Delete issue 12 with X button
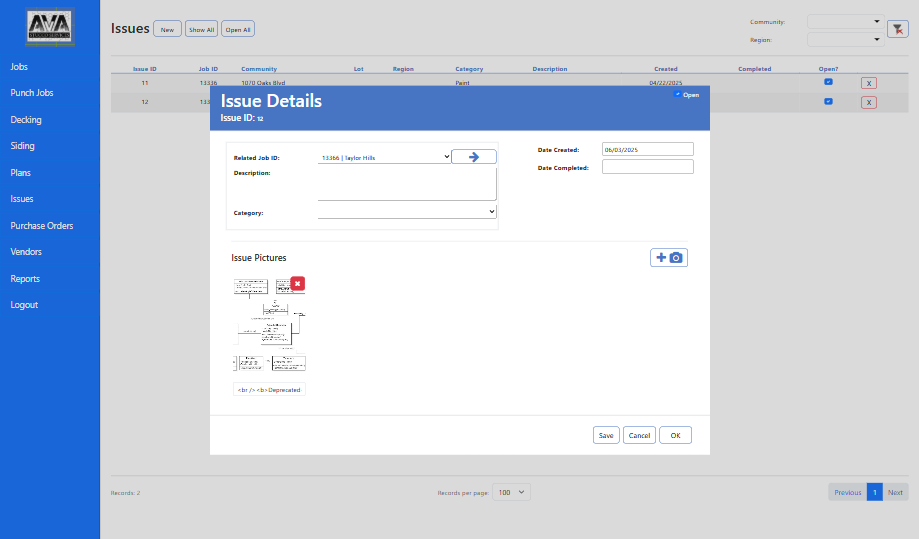 [x=868, y=102]
